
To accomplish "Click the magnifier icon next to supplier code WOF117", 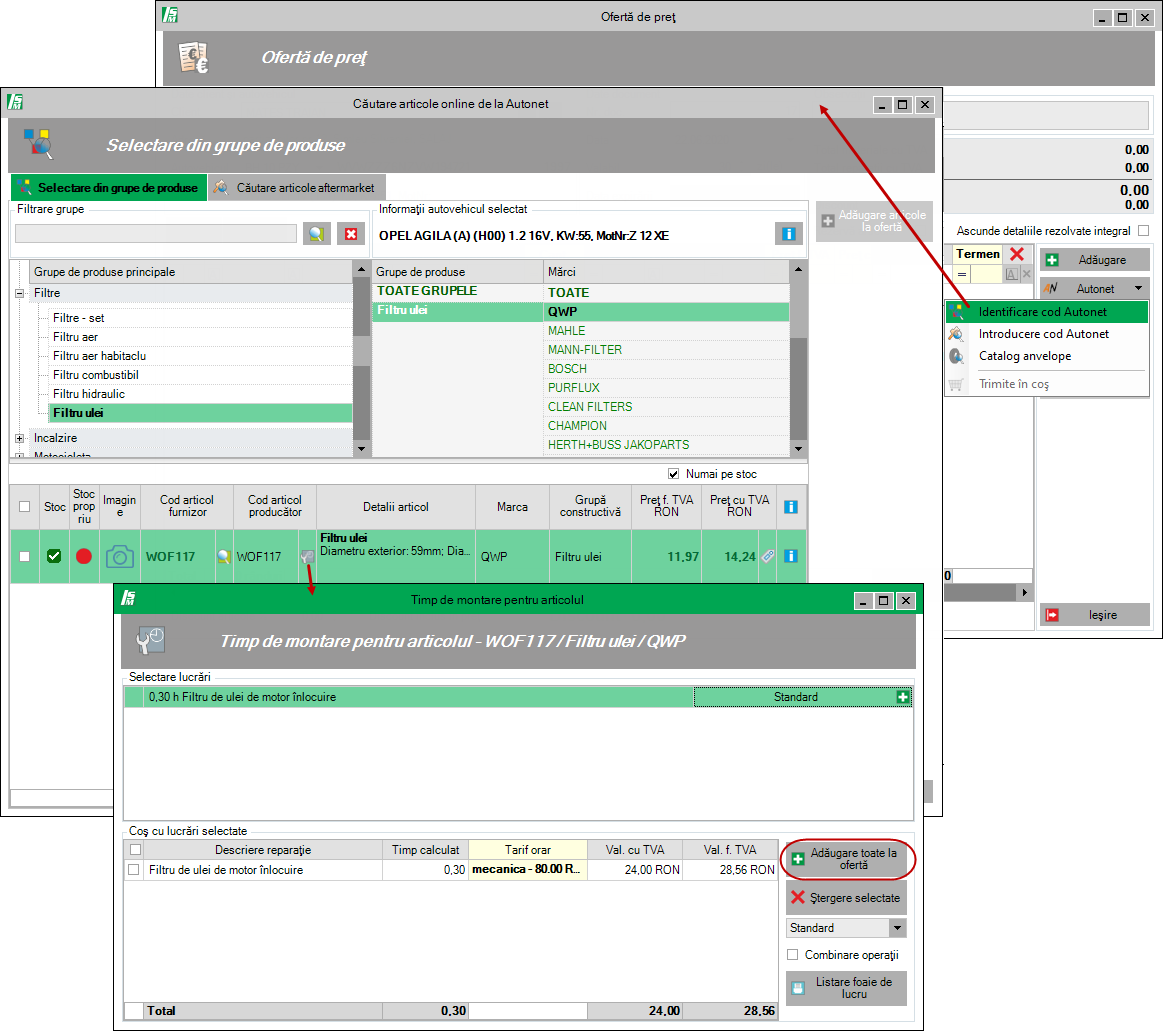I will point(223,556).
